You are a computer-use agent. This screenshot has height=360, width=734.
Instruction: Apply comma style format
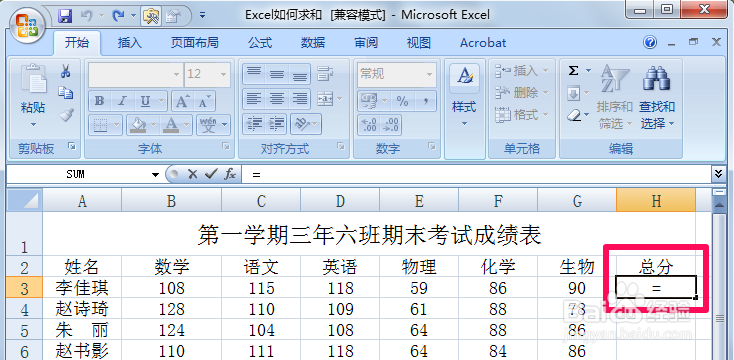point(425,101)
